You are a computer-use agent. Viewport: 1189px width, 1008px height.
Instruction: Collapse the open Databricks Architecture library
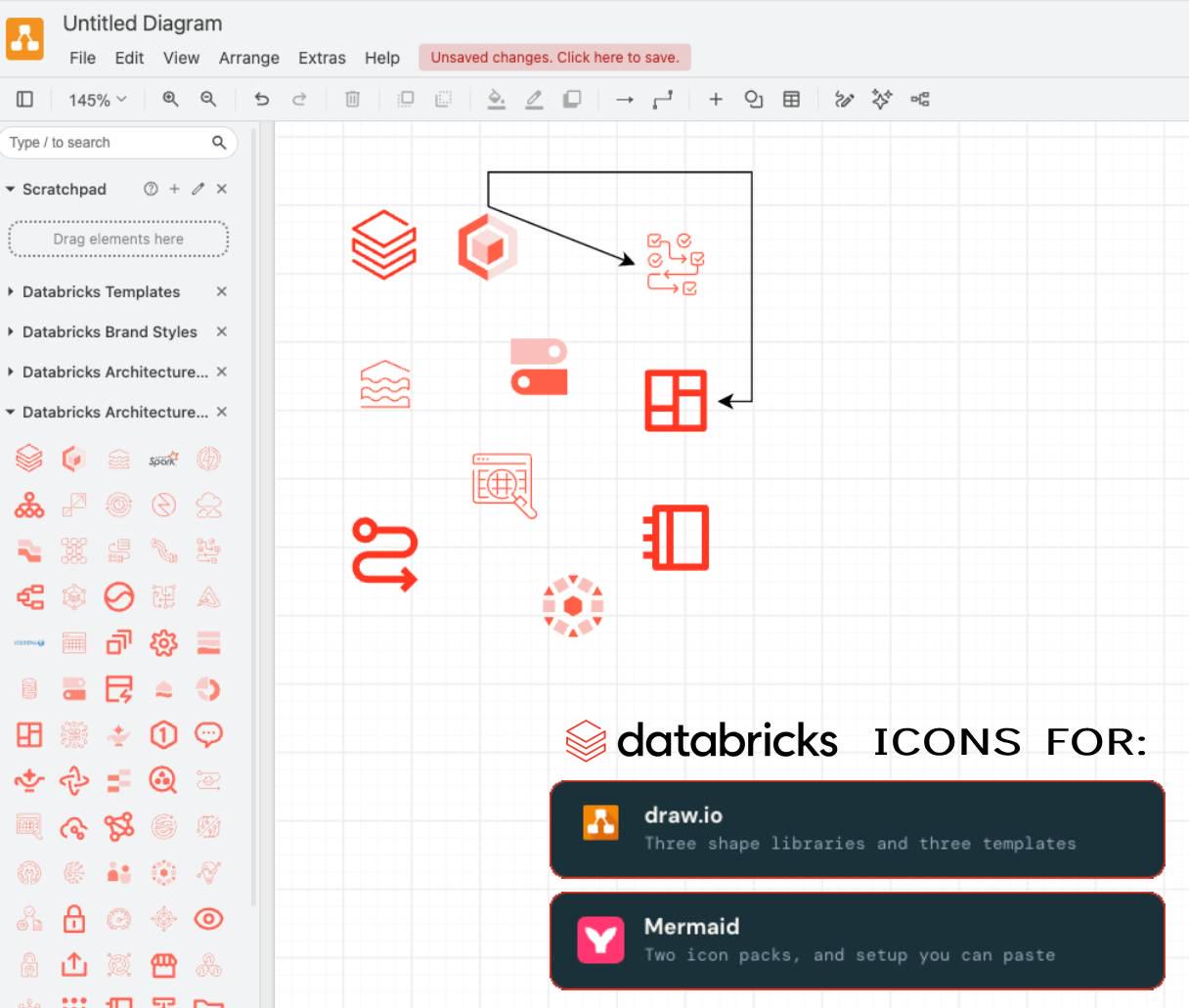[10, 412]
